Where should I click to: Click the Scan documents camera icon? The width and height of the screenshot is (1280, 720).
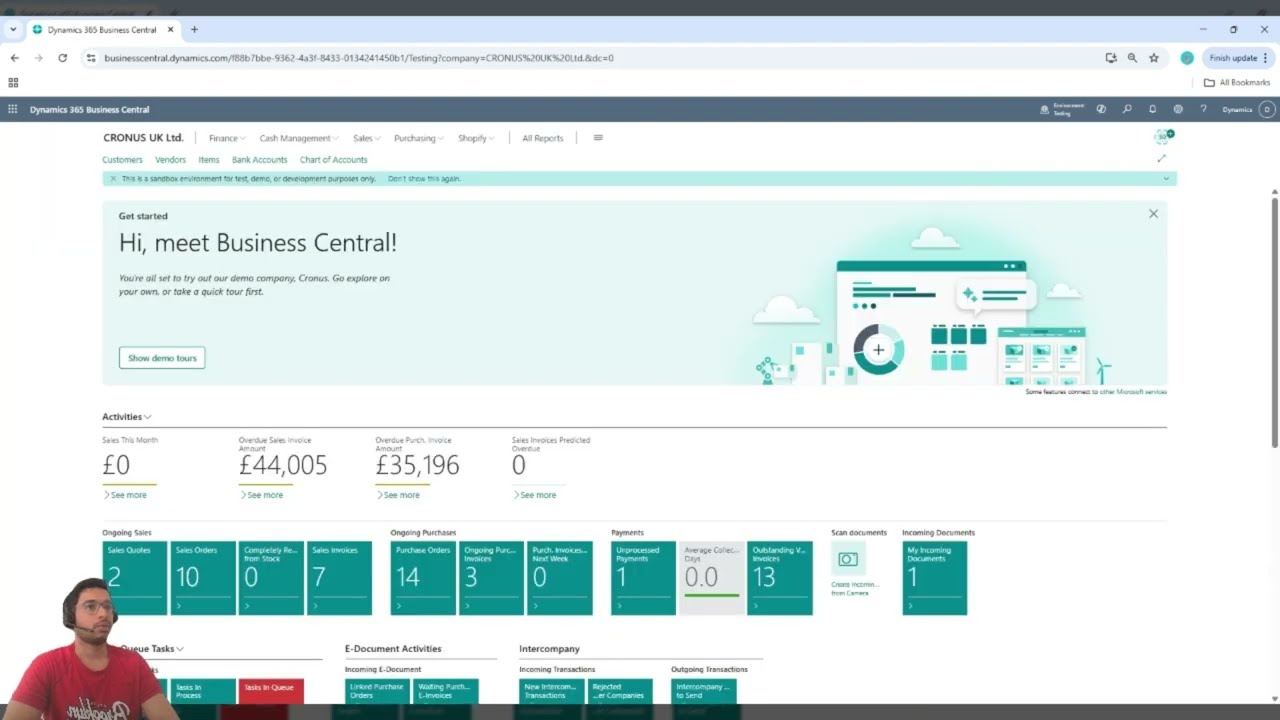tap(848, 559)
